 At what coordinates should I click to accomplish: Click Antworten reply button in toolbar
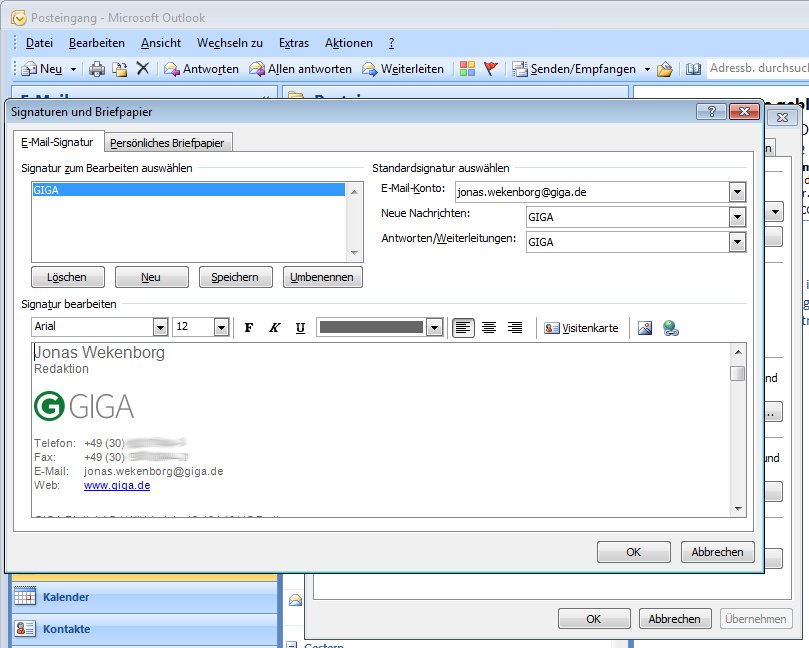[201, 69]
